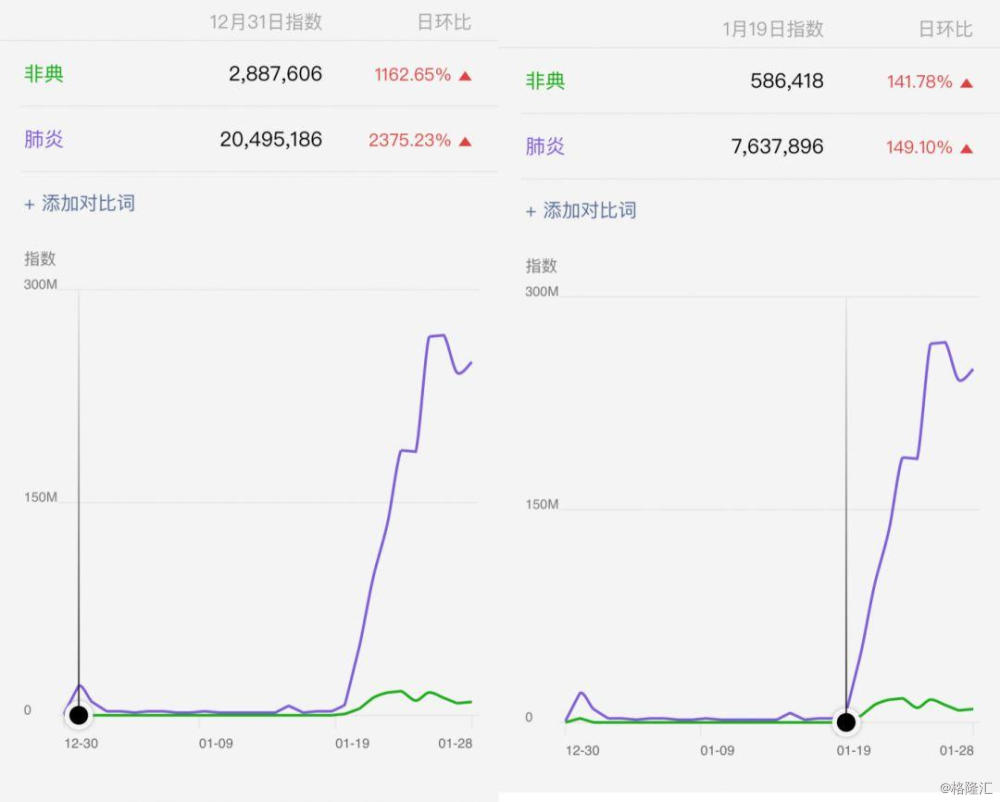The height and width of the screenshot is (802, 1000).
Task: Click the index value 7,637,896
Action: click(777, 147)
